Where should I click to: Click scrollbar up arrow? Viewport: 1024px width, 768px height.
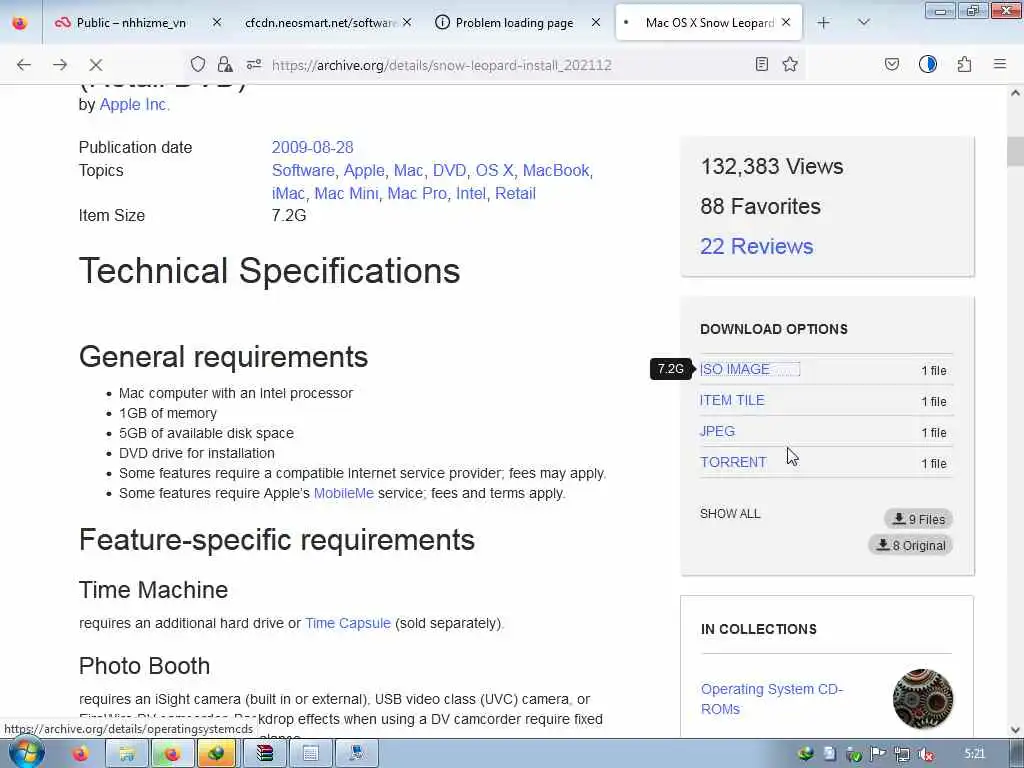1015,93
